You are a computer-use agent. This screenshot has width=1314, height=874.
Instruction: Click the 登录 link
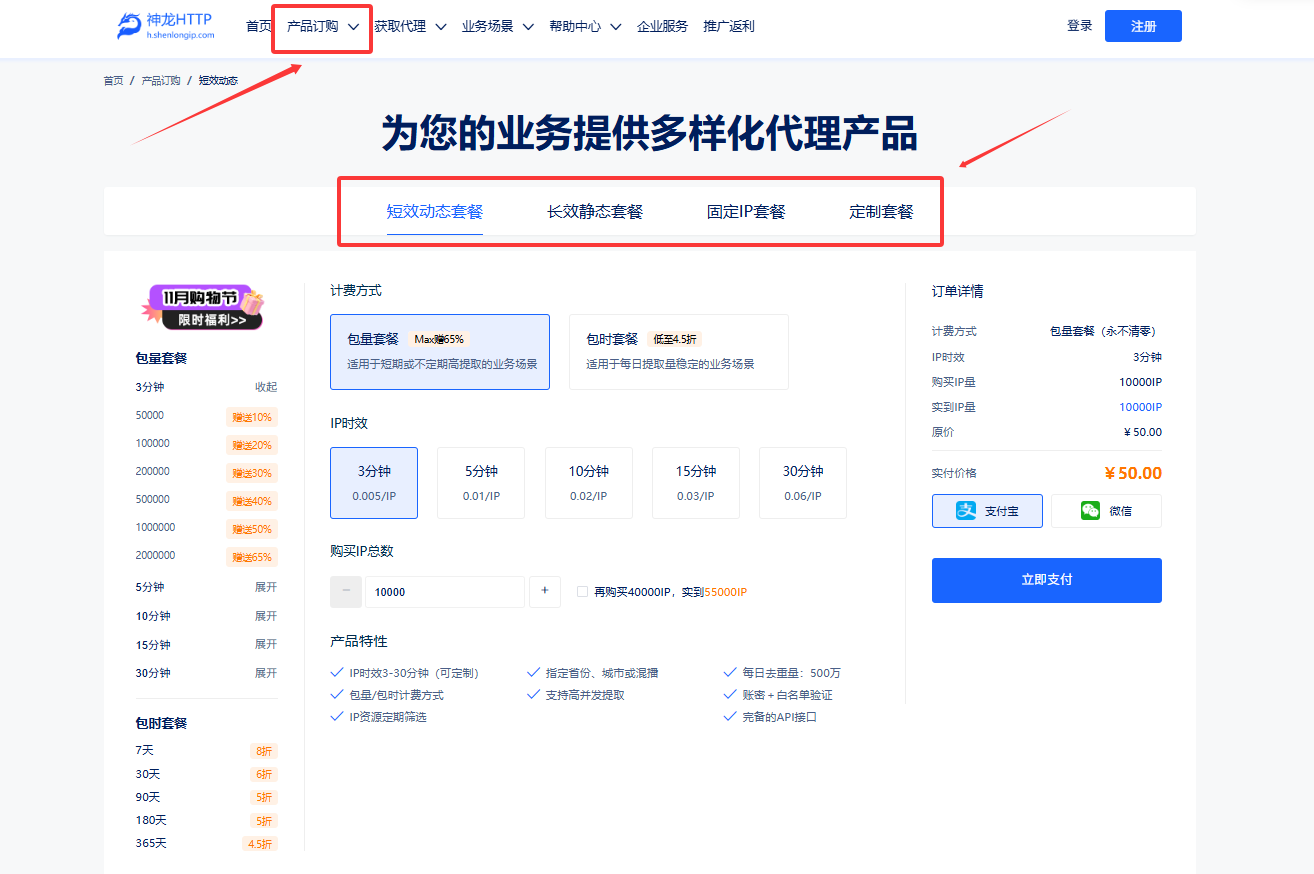1079,26
